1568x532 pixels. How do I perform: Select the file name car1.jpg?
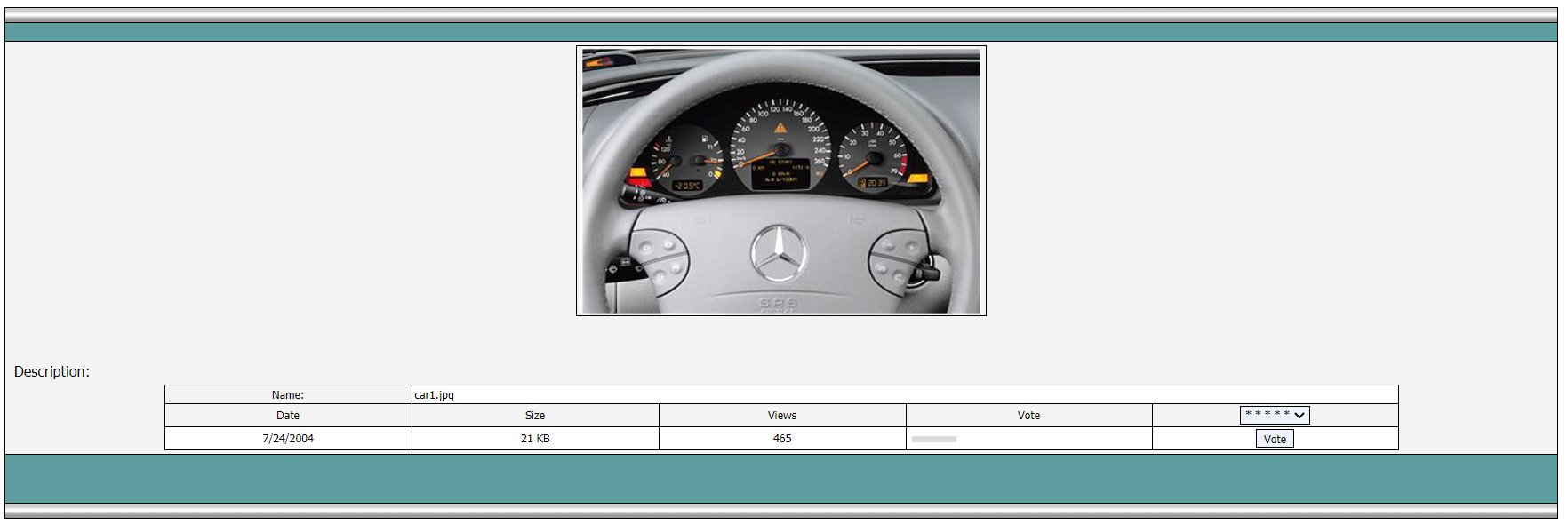click(434, 395)
